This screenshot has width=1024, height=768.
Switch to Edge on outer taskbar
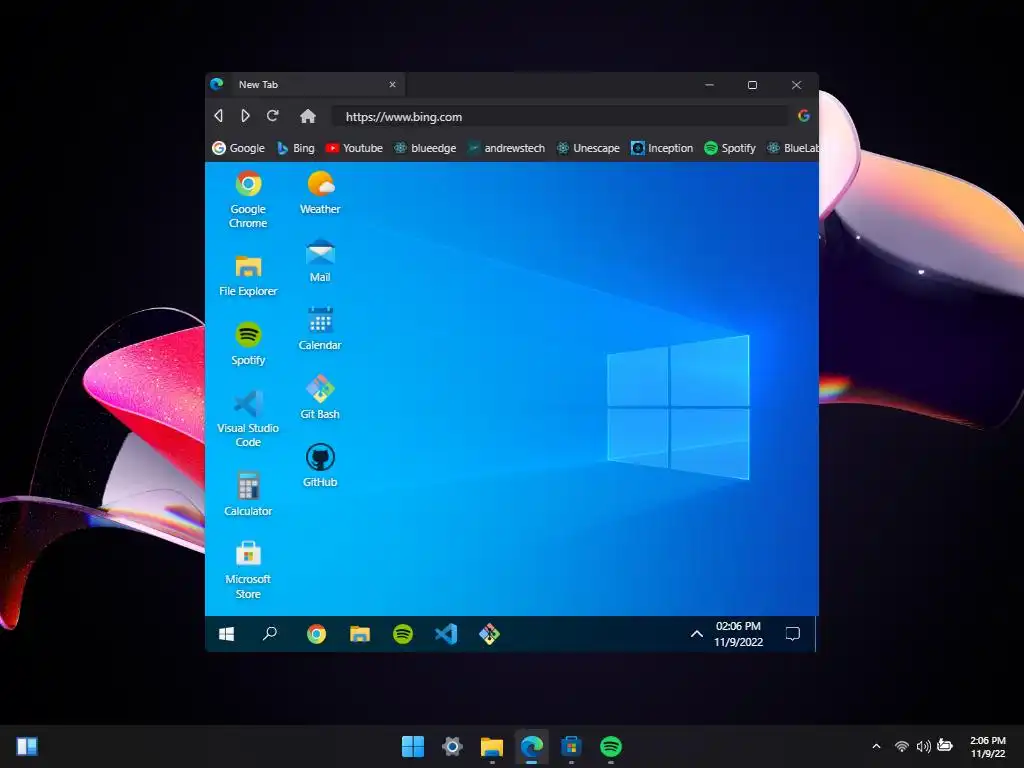tap(532, 746)
